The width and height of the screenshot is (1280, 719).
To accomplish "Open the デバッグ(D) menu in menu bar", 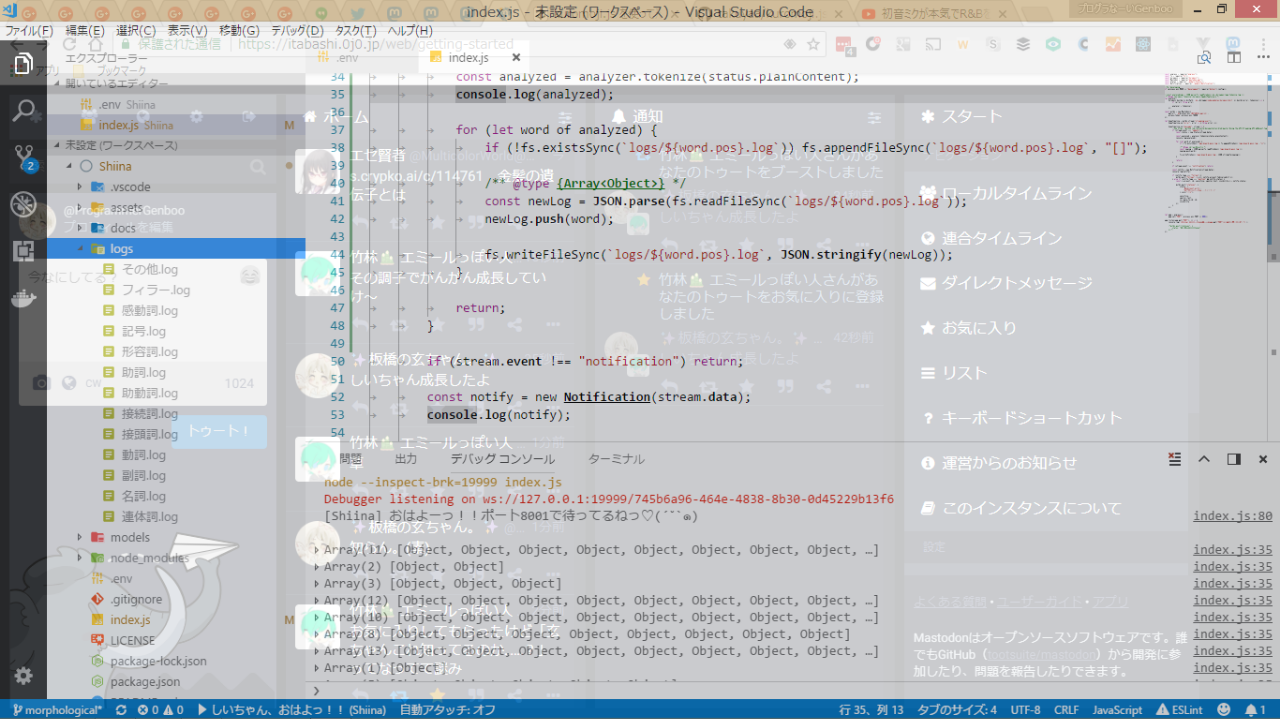I will [x=297, y=31].
